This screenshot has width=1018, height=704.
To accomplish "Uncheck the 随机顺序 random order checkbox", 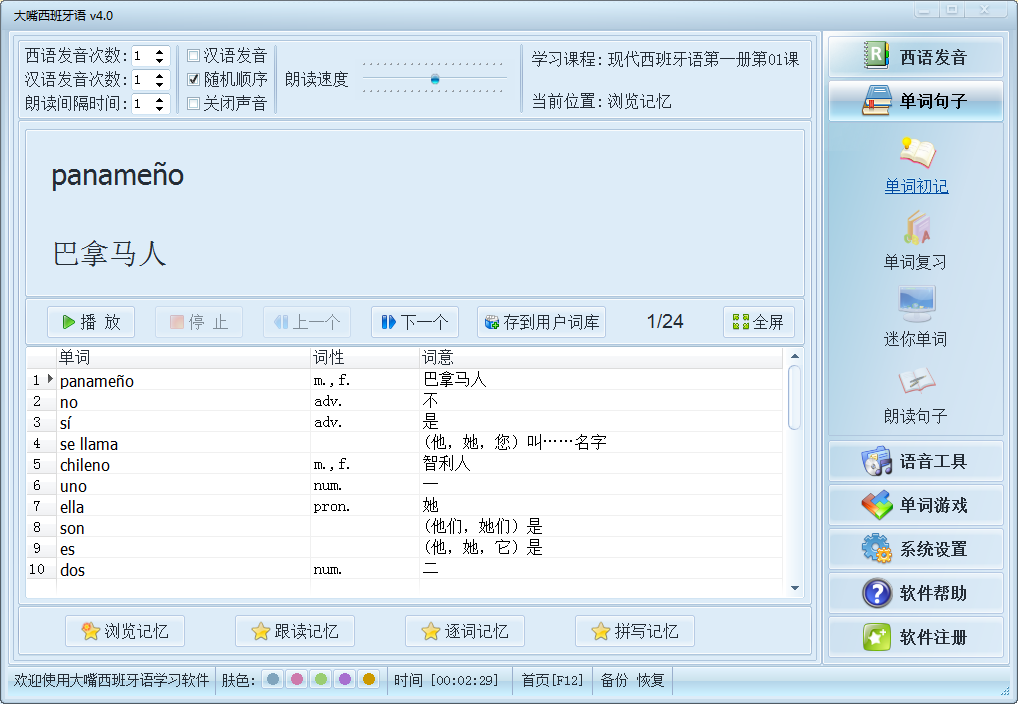I will [194, 80].
